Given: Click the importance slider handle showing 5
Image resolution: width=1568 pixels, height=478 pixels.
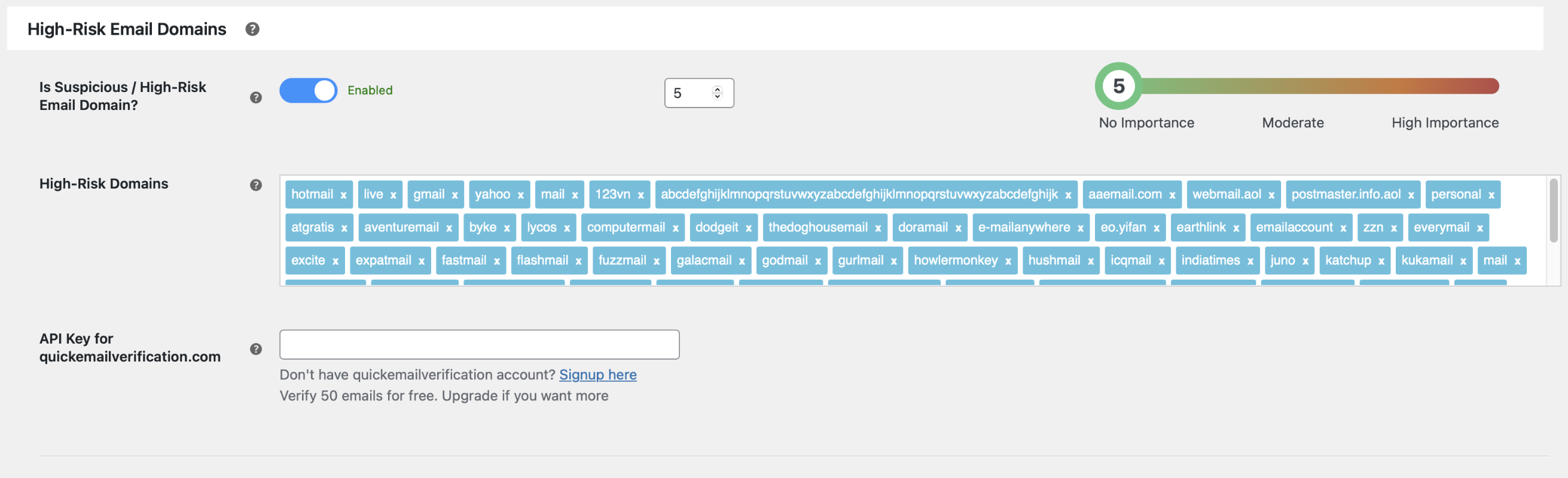Looking at the screenshot, I should [1118, 86].
